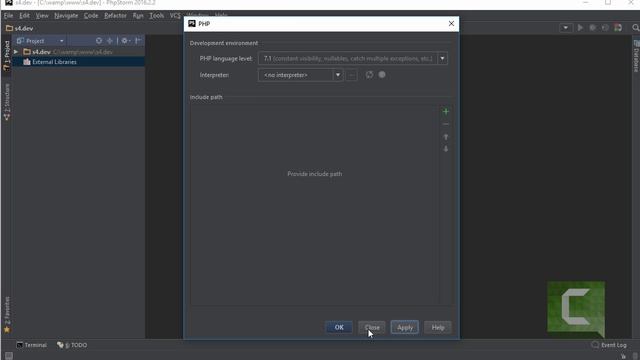The height and width of the screenshot is (360, 640).
Task: Click the Run play icon in toolbar
Action: point(580,28)
